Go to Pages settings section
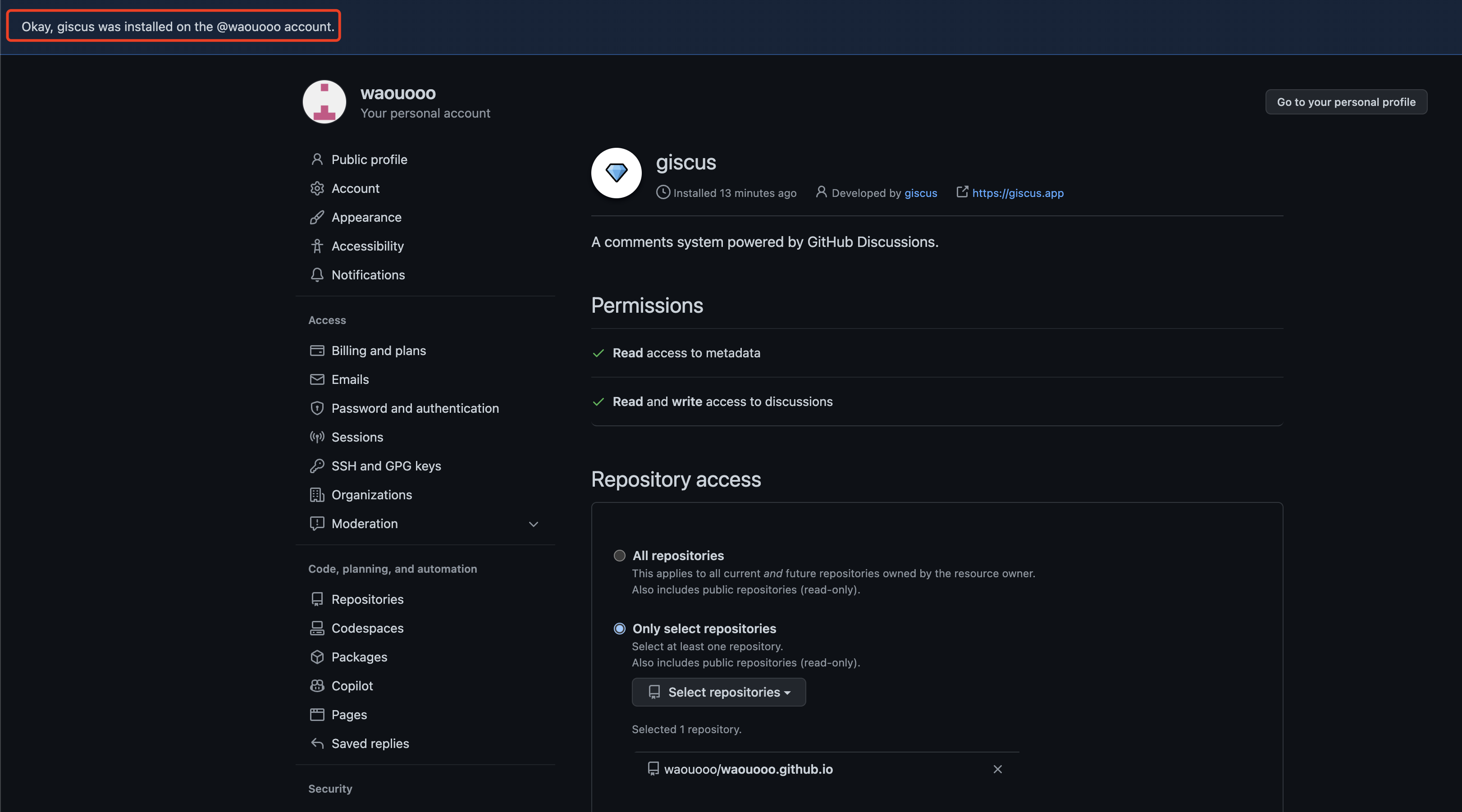This screenshot has height=812, width=1462. coord(348,715)
